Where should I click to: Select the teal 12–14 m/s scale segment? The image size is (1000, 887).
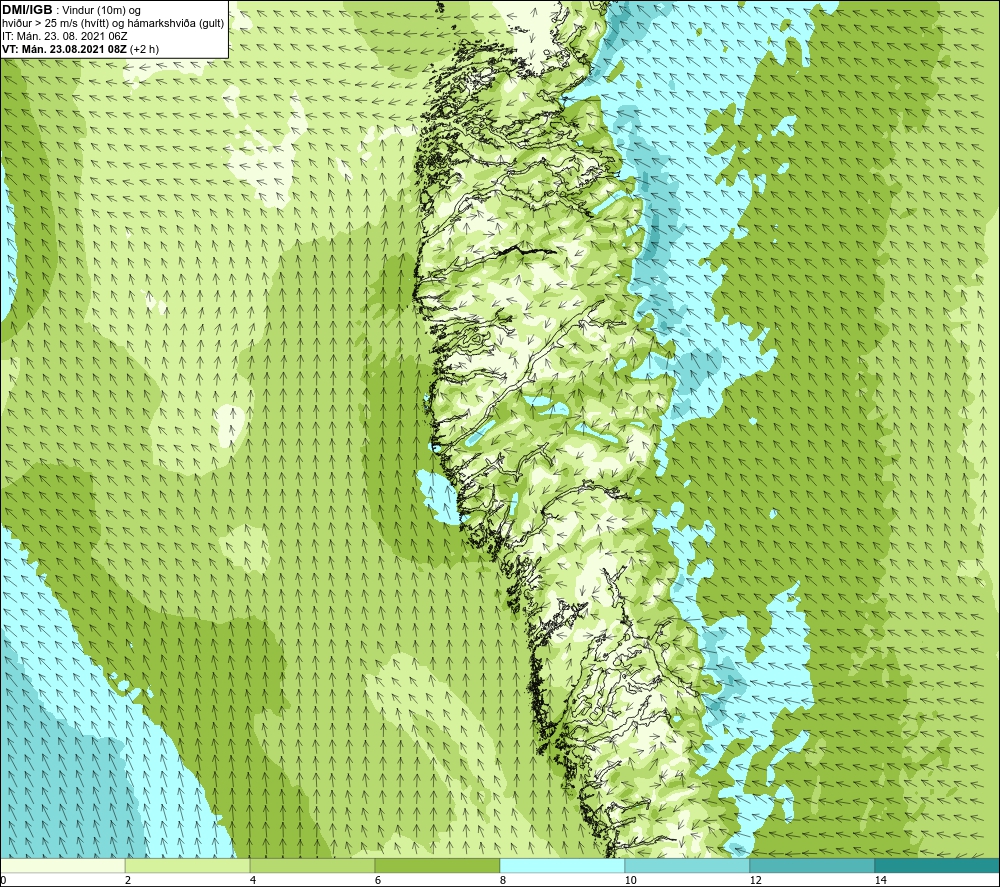pos(812,865)
